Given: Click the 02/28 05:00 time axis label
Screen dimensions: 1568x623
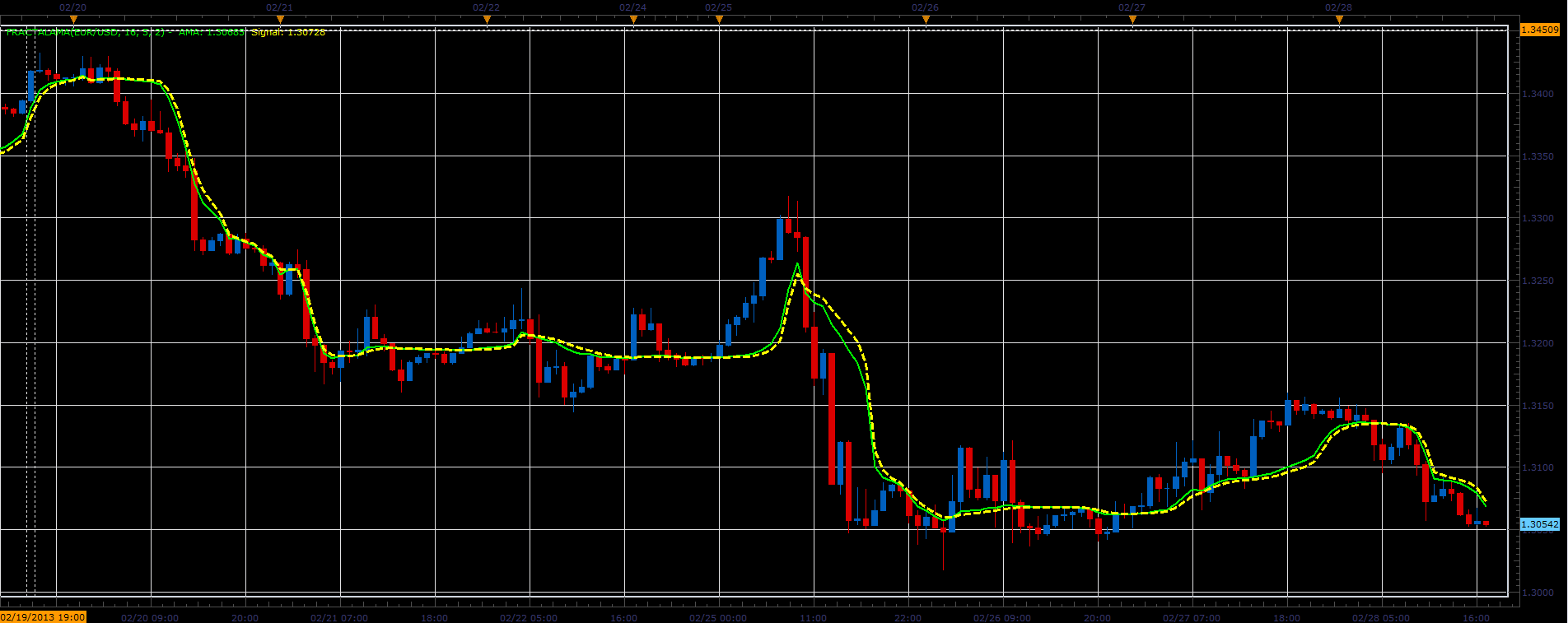Looking at the screenshot, I should coord(1381,617).
